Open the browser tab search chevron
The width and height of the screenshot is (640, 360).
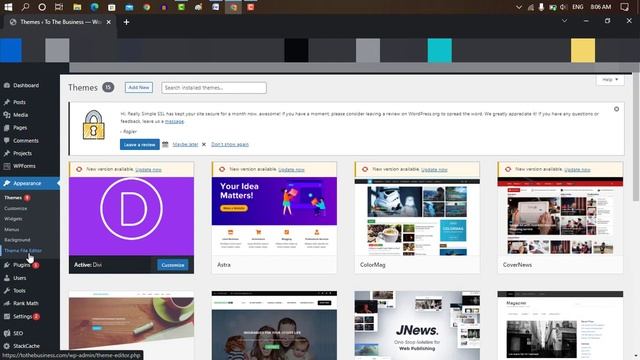[564, 21]
